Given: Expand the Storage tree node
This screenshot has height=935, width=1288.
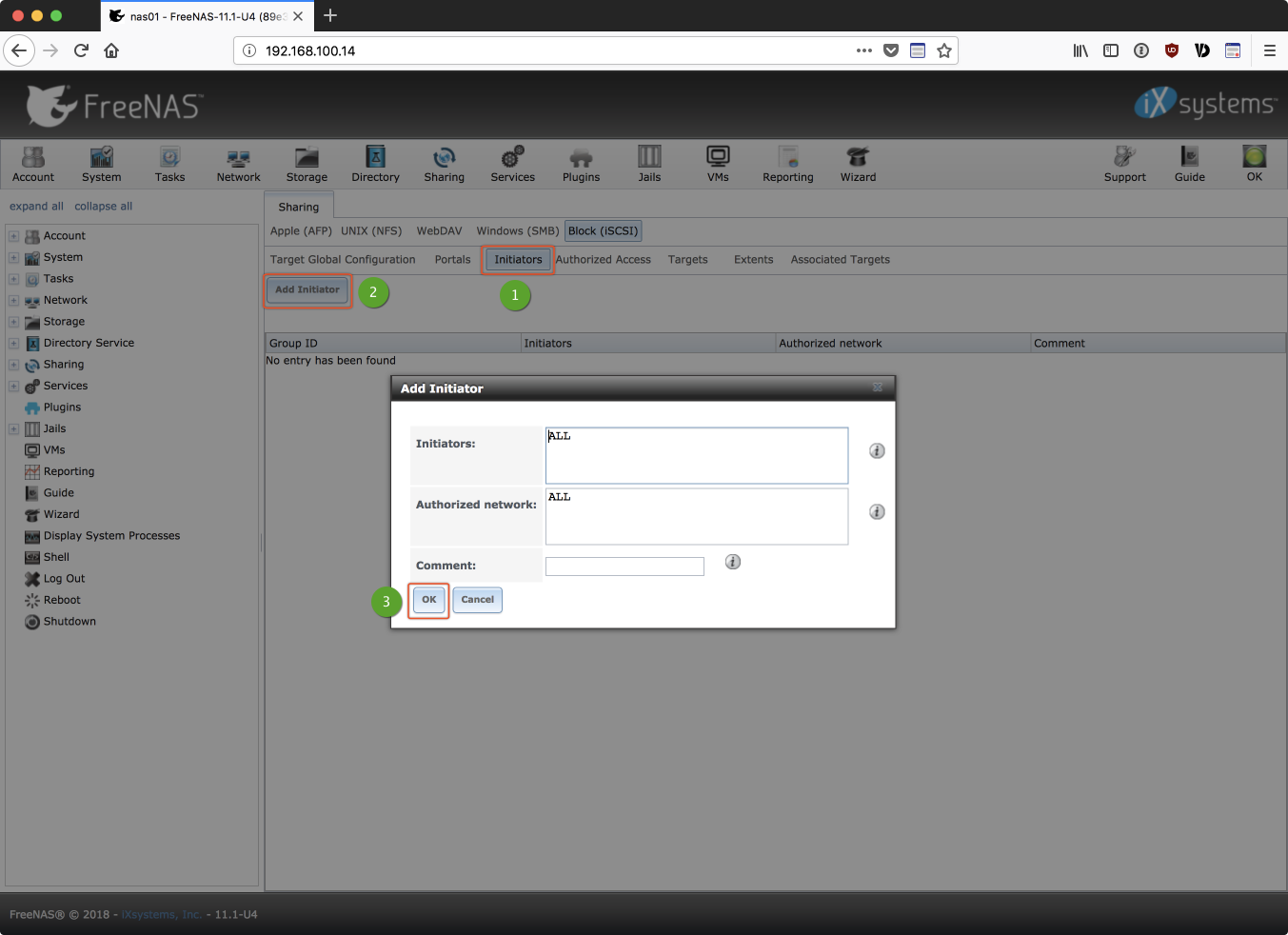Looking at the screenshot, I should [13, 322].
